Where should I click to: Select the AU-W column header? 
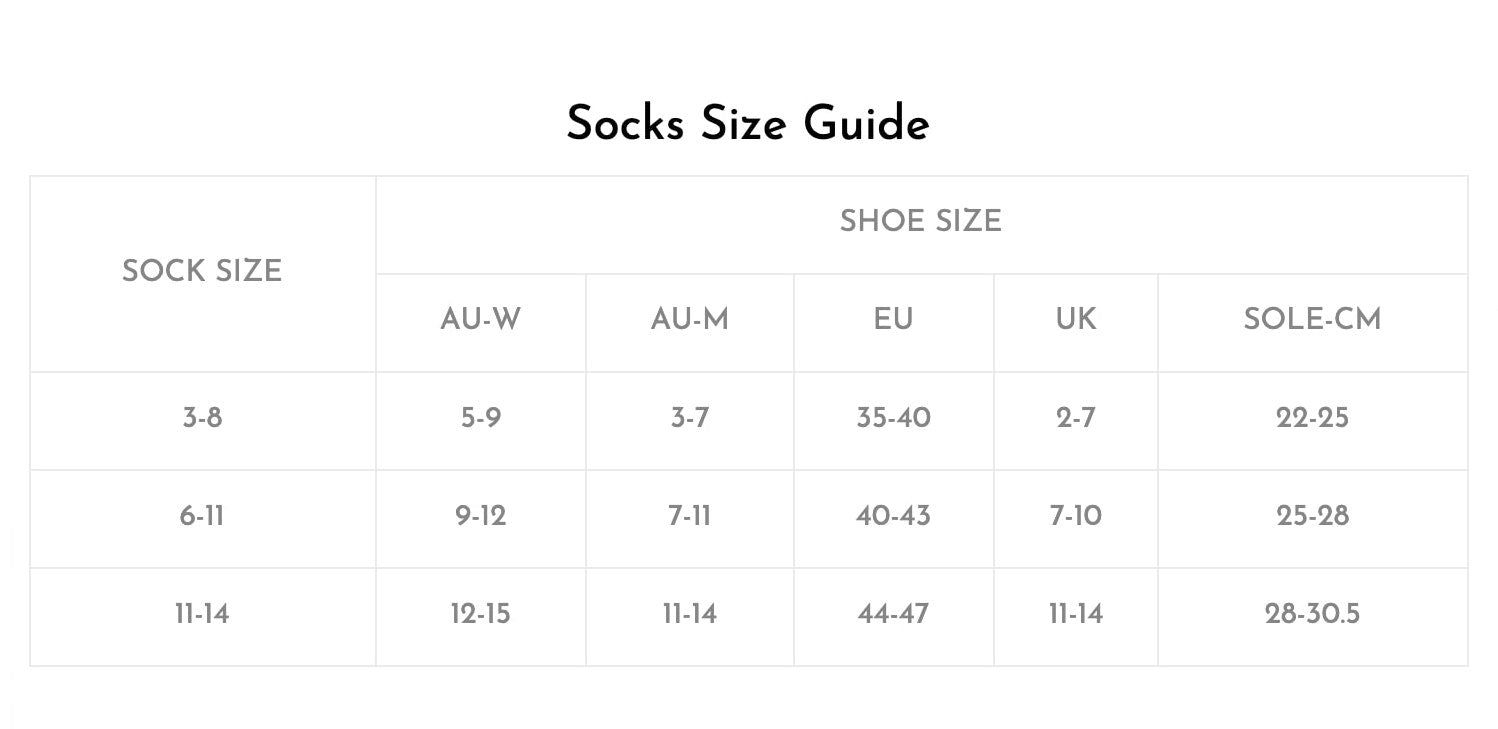coord(481,319)
